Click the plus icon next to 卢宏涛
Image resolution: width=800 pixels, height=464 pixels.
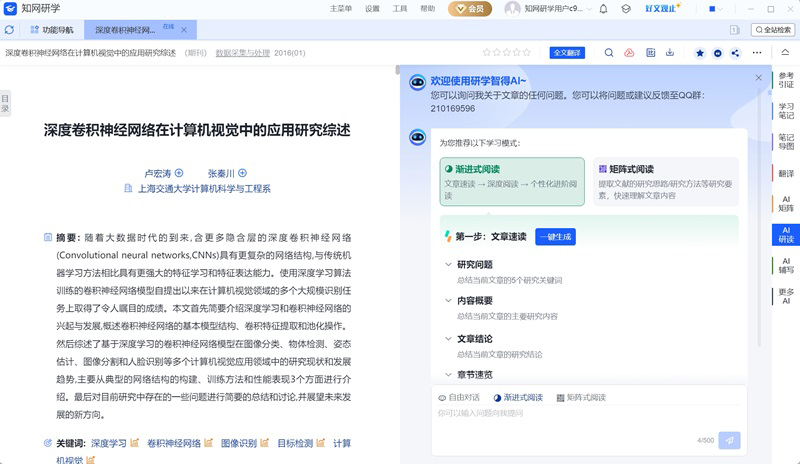tap(179, 173)
